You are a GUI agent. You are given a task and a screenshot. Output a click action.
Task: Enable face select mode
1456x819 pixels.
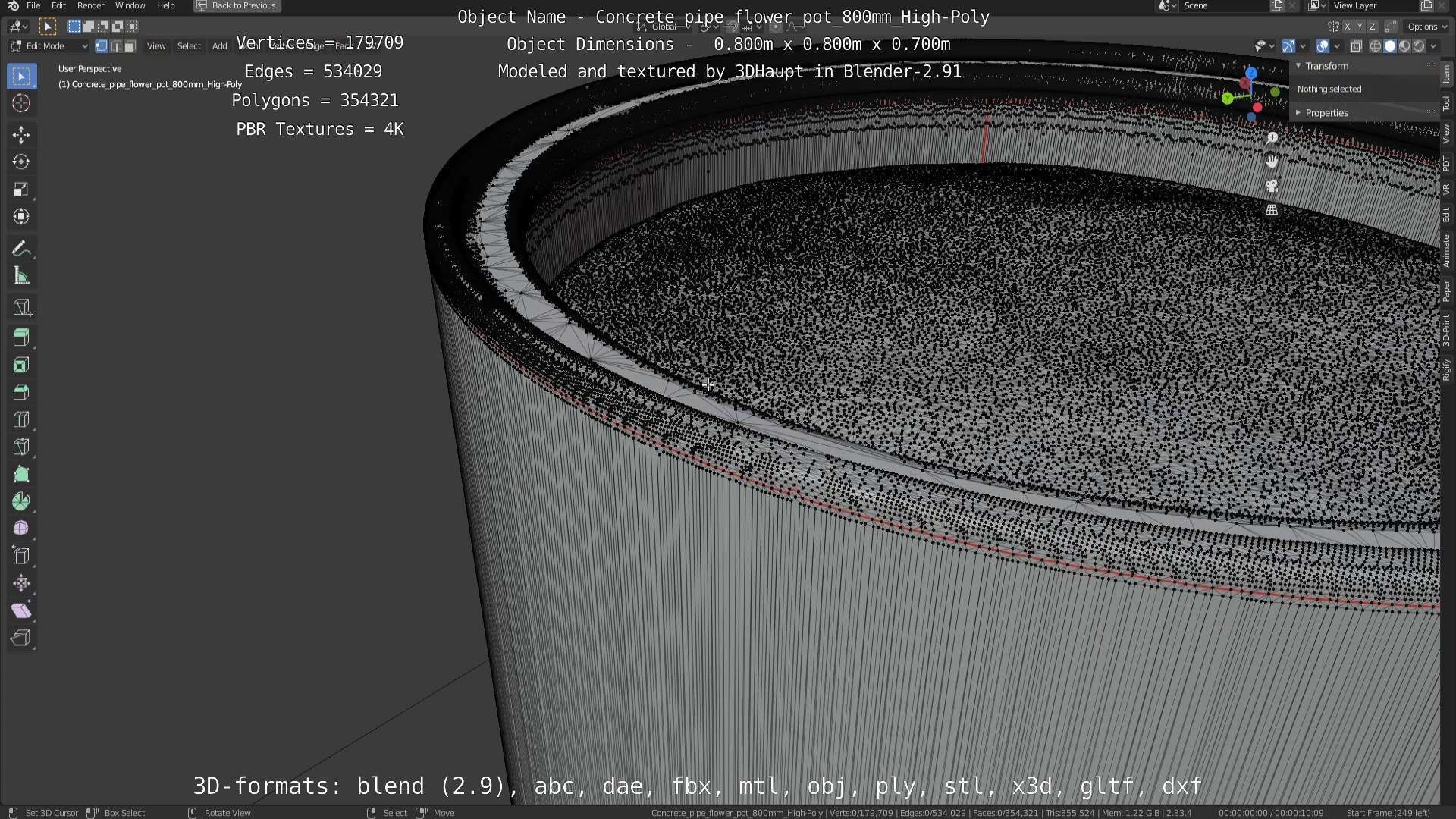pyautogui.click(x=130, y=46)
